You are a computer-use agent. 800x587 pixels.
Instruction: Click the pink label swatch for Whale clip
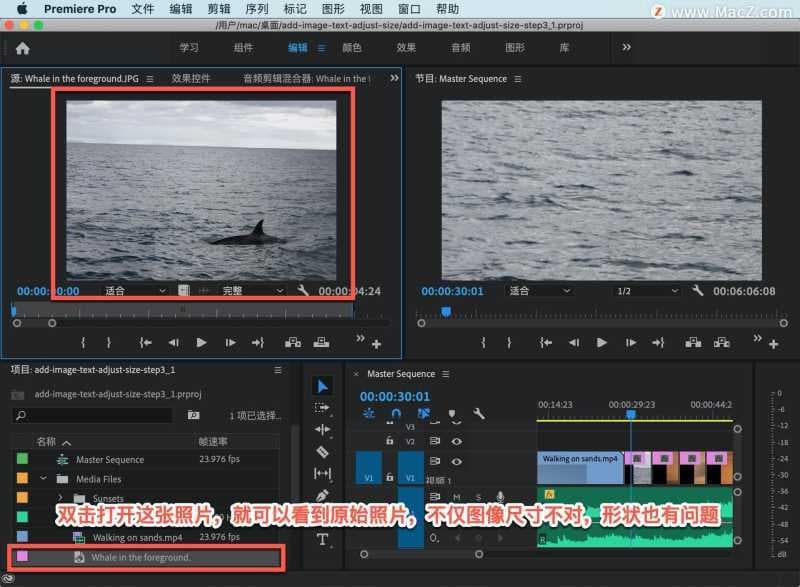[x=22, y=556]
